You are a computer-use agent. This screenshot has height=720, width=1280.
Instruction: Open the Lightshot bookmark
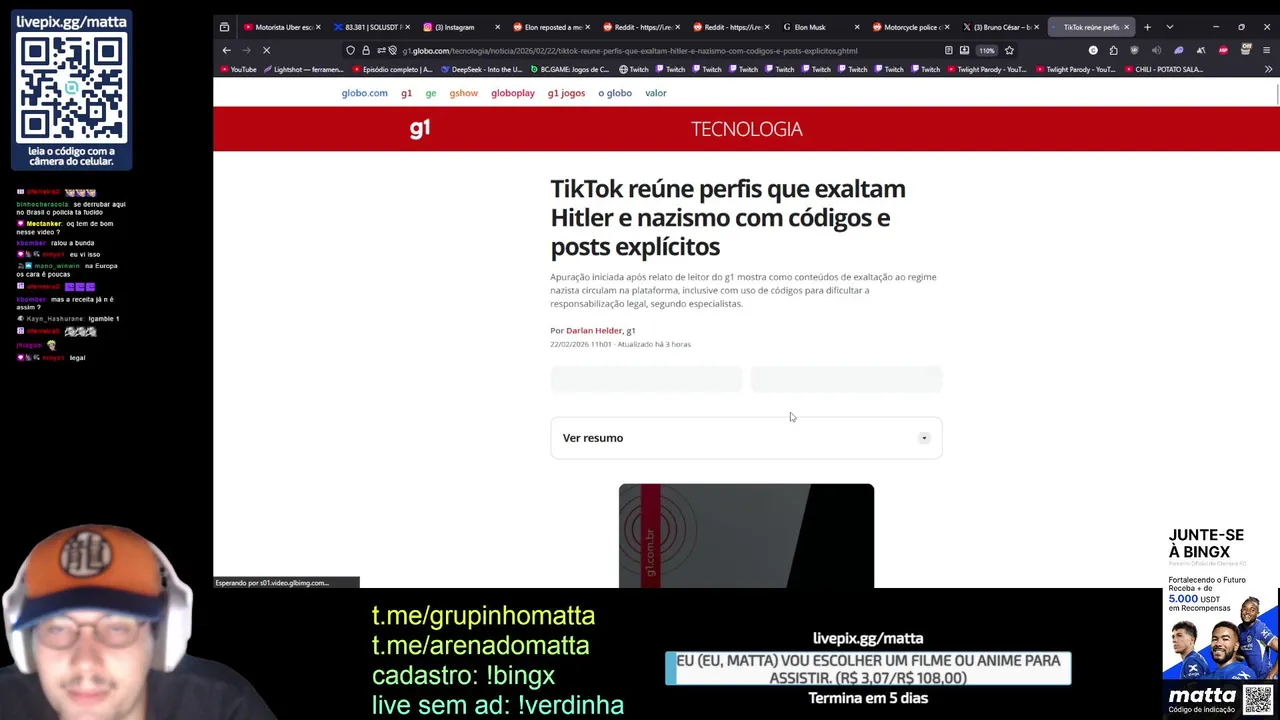[x=304, y=69]
